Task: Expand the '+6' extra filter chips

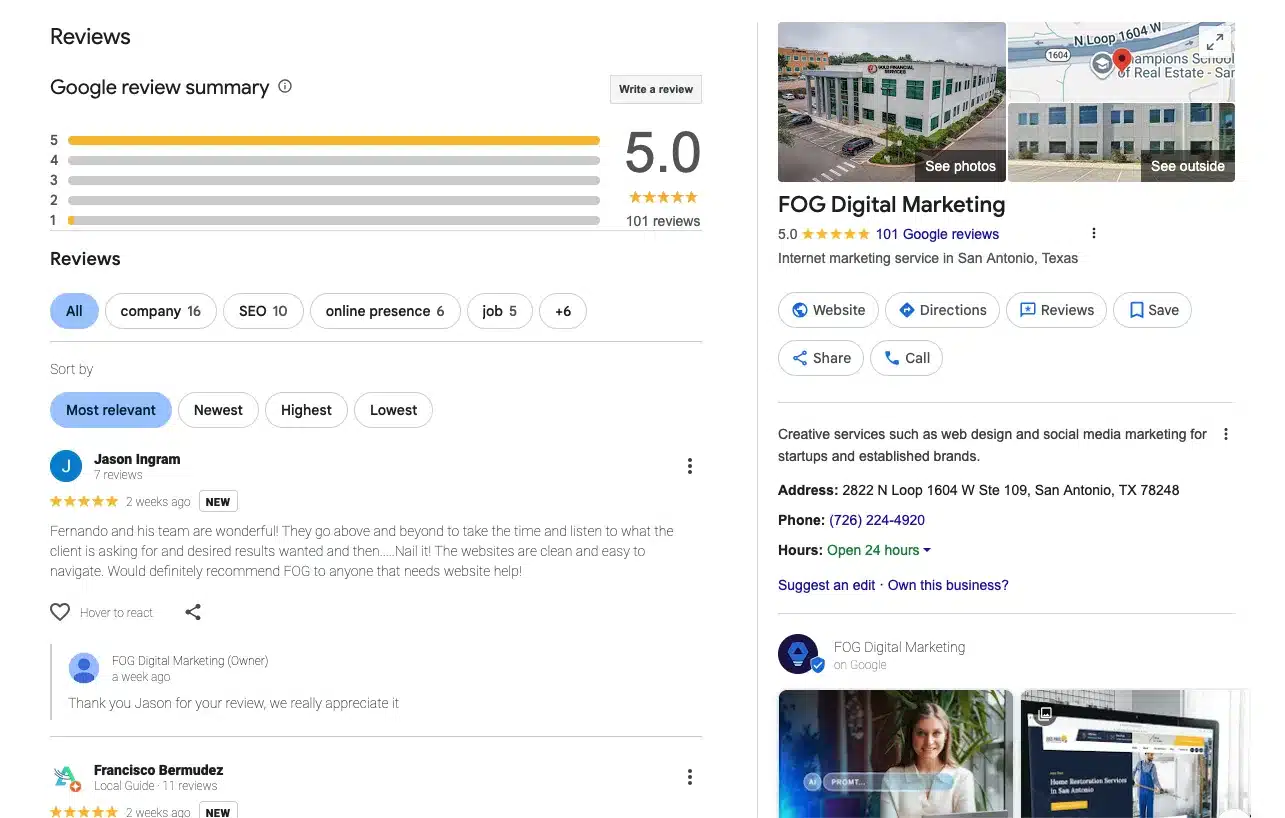Action: pyautogui.click(x=563, y=311)
